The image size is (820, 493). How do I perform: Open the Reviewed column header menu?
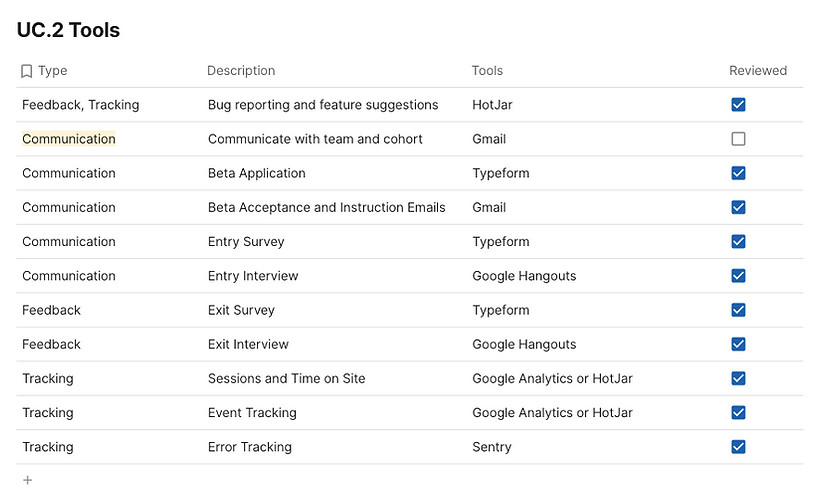click(757, 71)
